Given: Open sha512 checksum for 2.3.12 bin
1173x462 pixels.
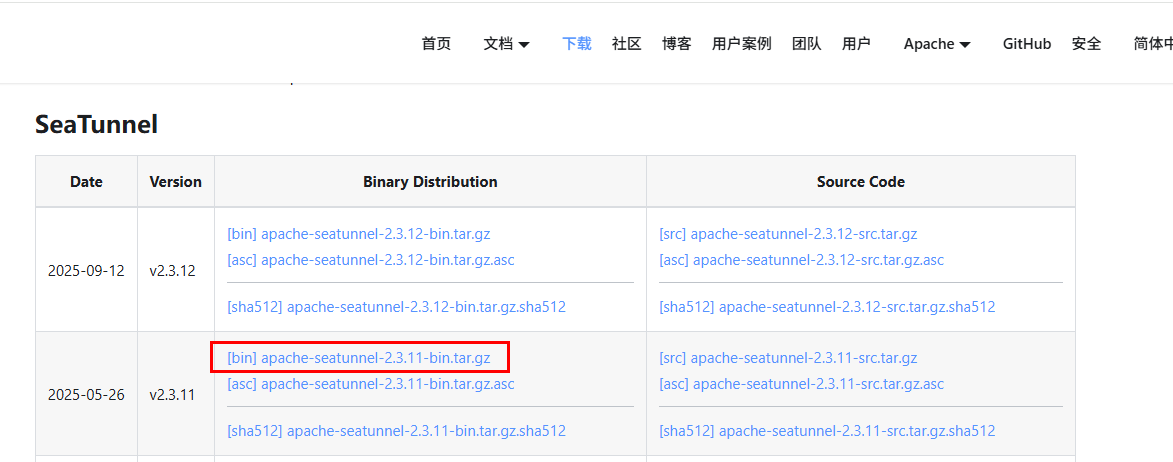Looking at the screenshot, I should pos(396,307).
